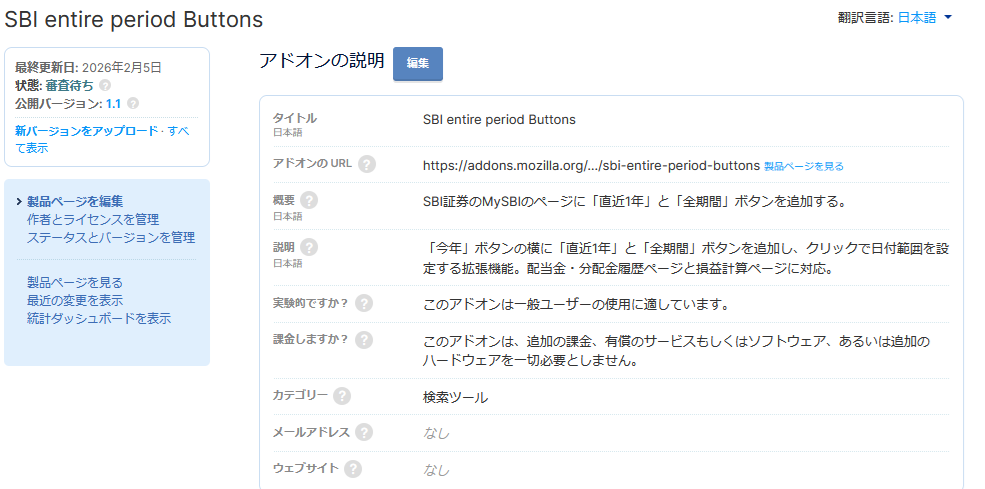985x489 pixels.
Task: Click help icon next to version 1.1
Action: tap(133, 103)
